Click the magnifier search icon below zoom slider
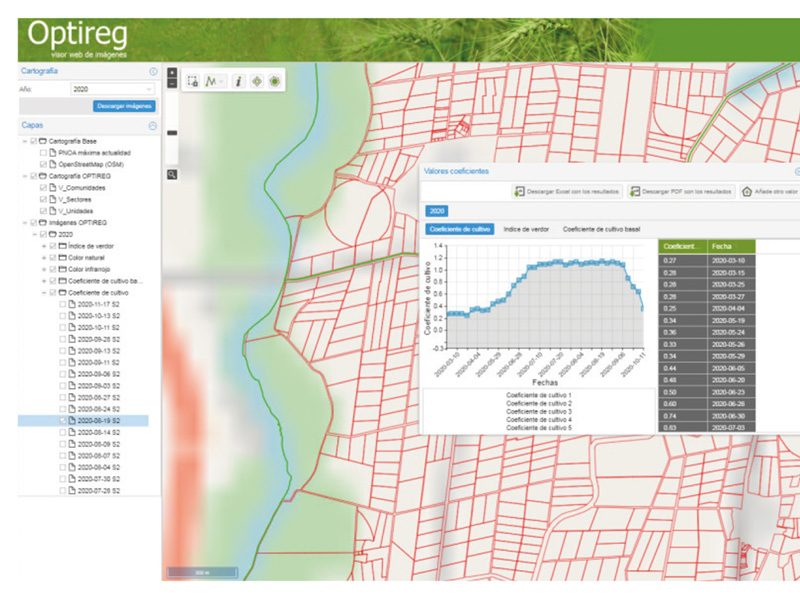 172,174
